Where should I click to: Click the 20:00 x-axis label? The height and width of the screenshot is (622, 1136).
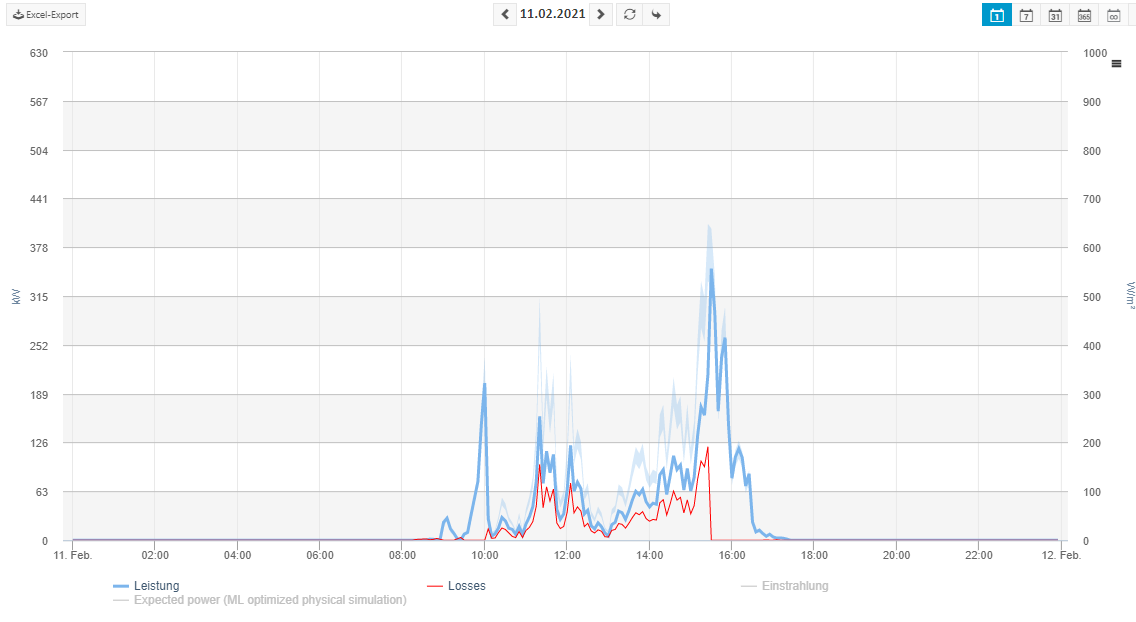[896, 555]
